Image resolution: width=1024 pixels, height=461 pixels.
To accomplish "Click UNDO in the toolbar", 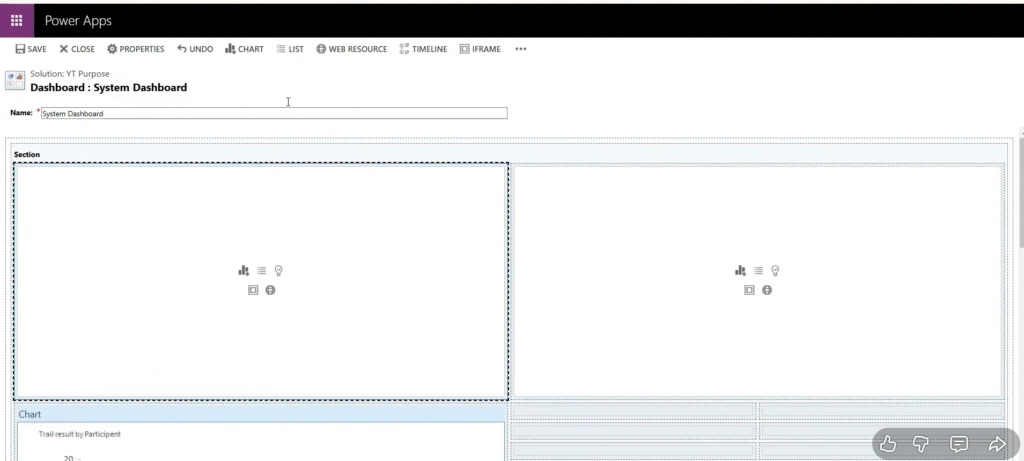I will tap(195, 49).
